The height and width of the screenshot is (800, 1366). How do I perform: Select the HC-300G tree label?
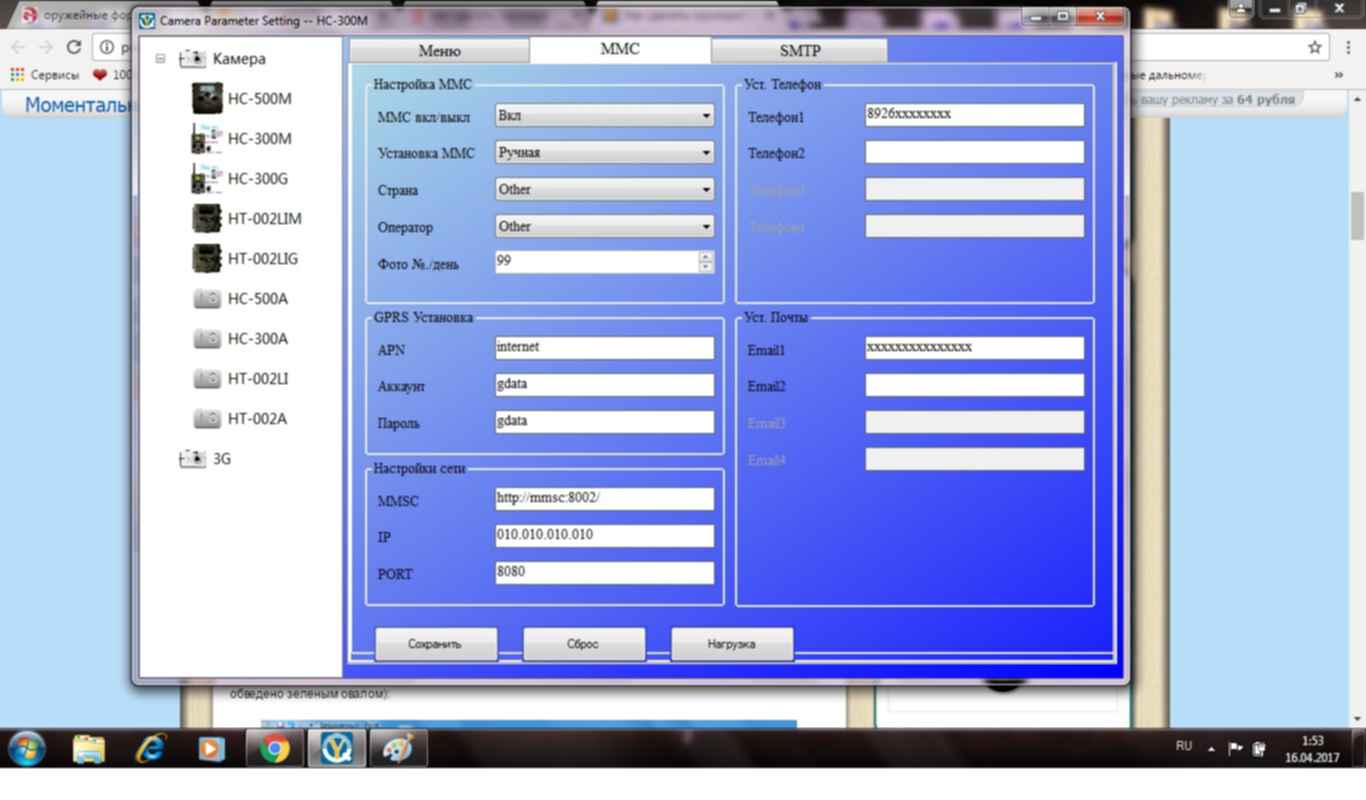[x=258, y=178]
